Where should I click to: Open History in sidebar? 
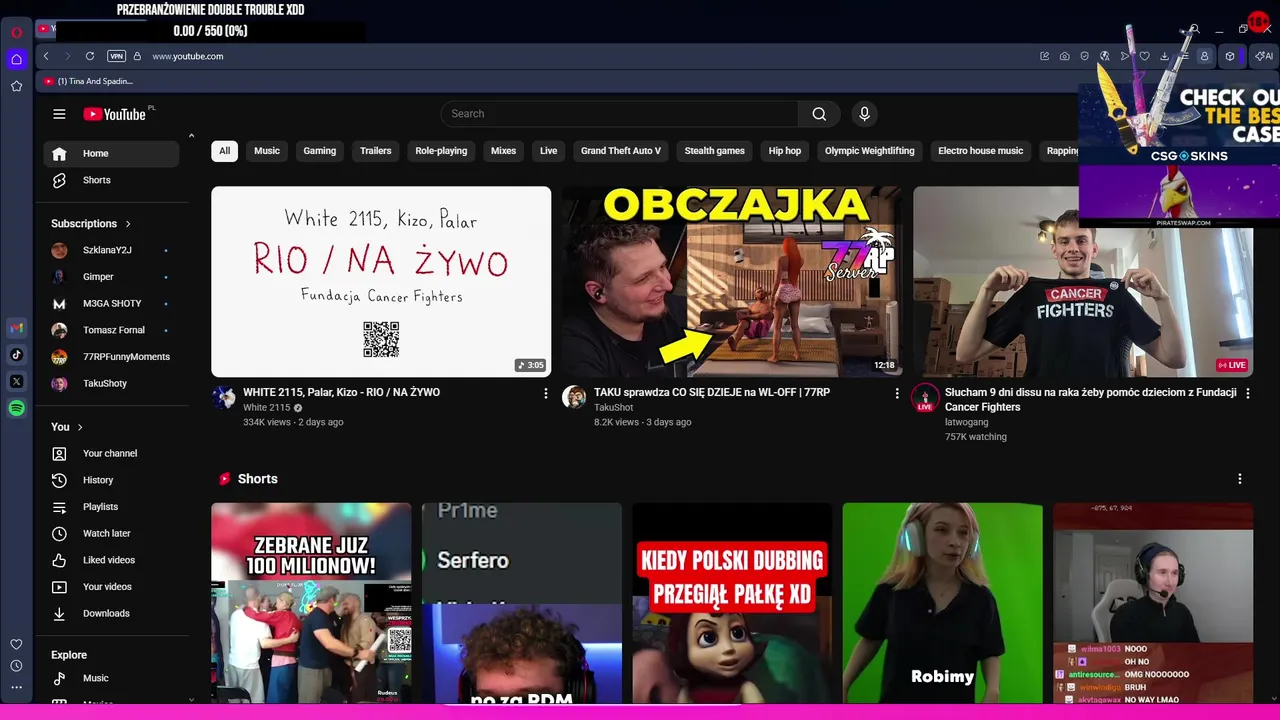tap(111, 480)
